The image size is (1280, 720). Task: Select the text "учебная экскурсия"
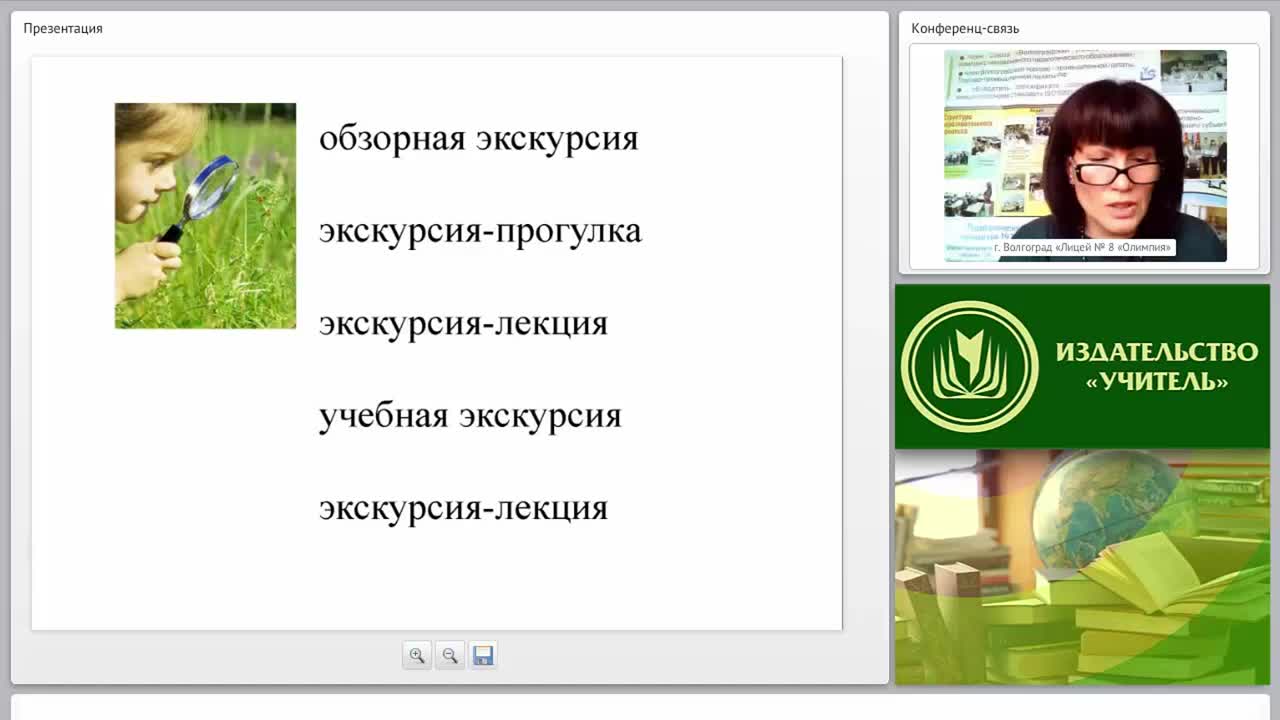point(470,415)
